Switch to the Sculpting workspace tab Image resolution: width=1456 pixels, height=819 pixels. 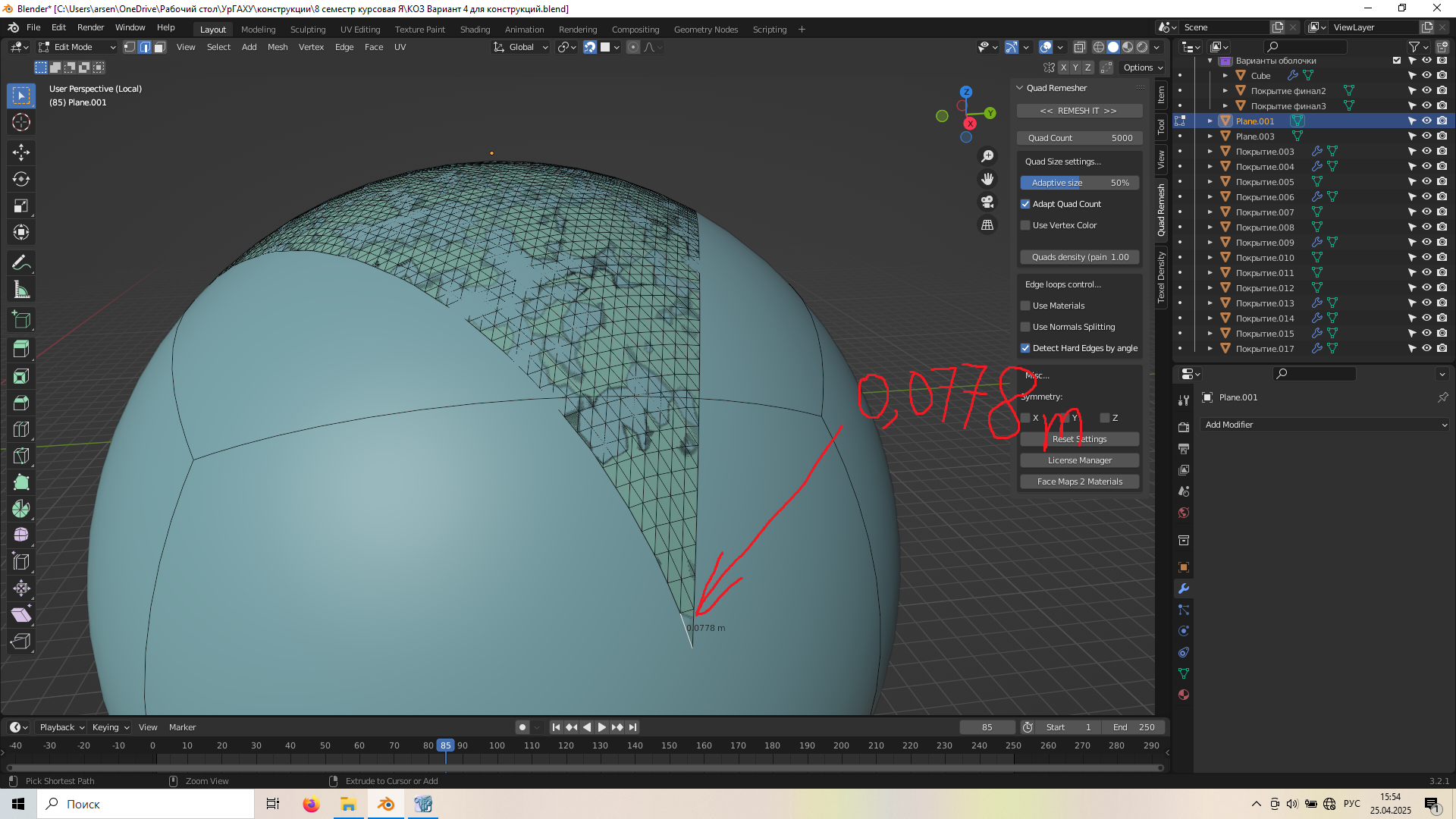pyautogui.click(x=308, y=30)
